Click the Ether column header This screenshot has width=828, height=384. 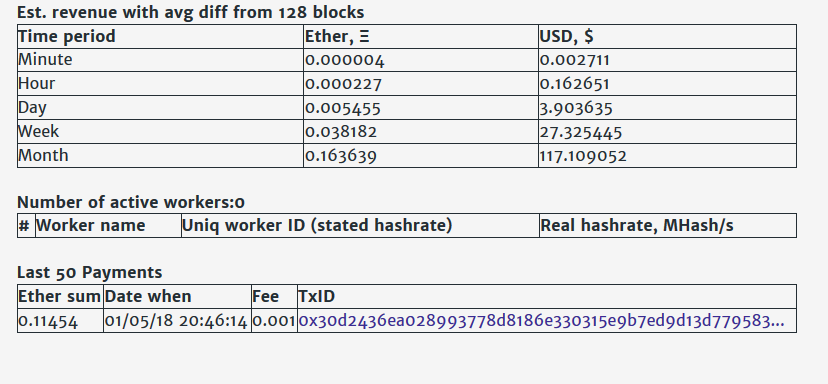[x=337, y=36]
